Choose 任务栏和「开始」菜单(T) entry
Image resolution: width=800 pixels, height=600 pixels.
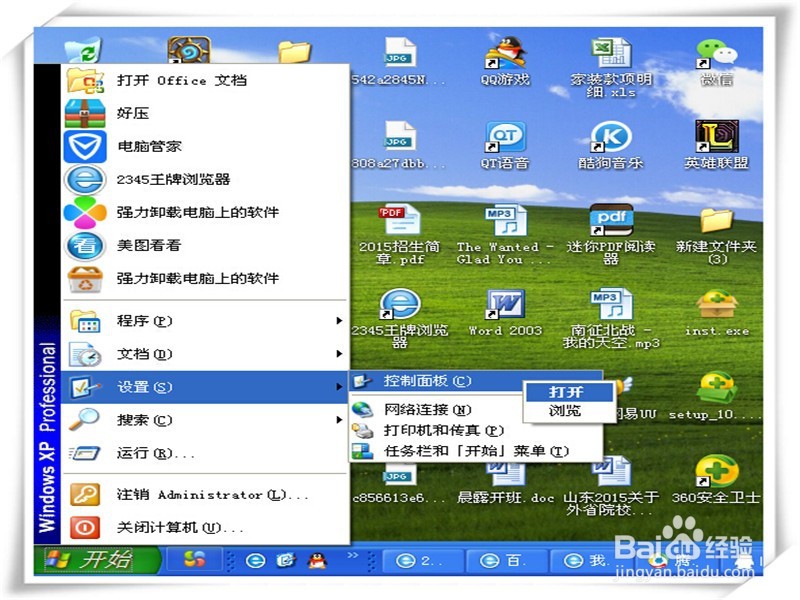tap(476, 451)
